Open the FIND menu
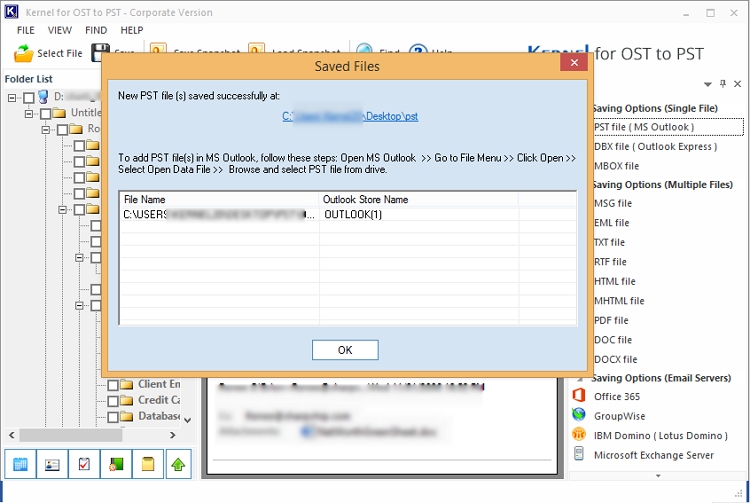The width and height of the screenshot is (750, 503). point(96,30)
